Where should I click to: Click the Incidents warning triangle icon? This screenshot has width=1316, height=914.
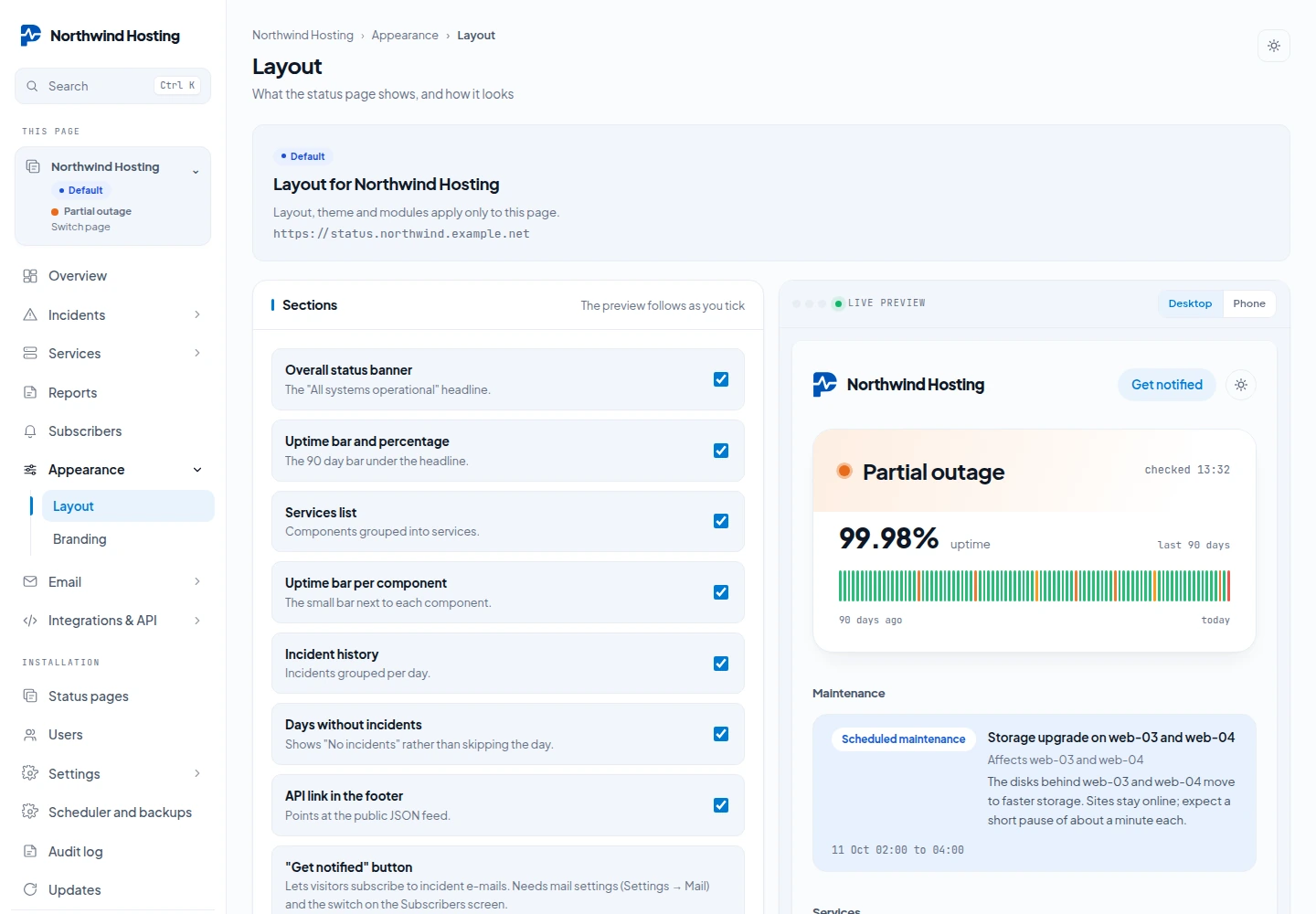tap(30, 314)
